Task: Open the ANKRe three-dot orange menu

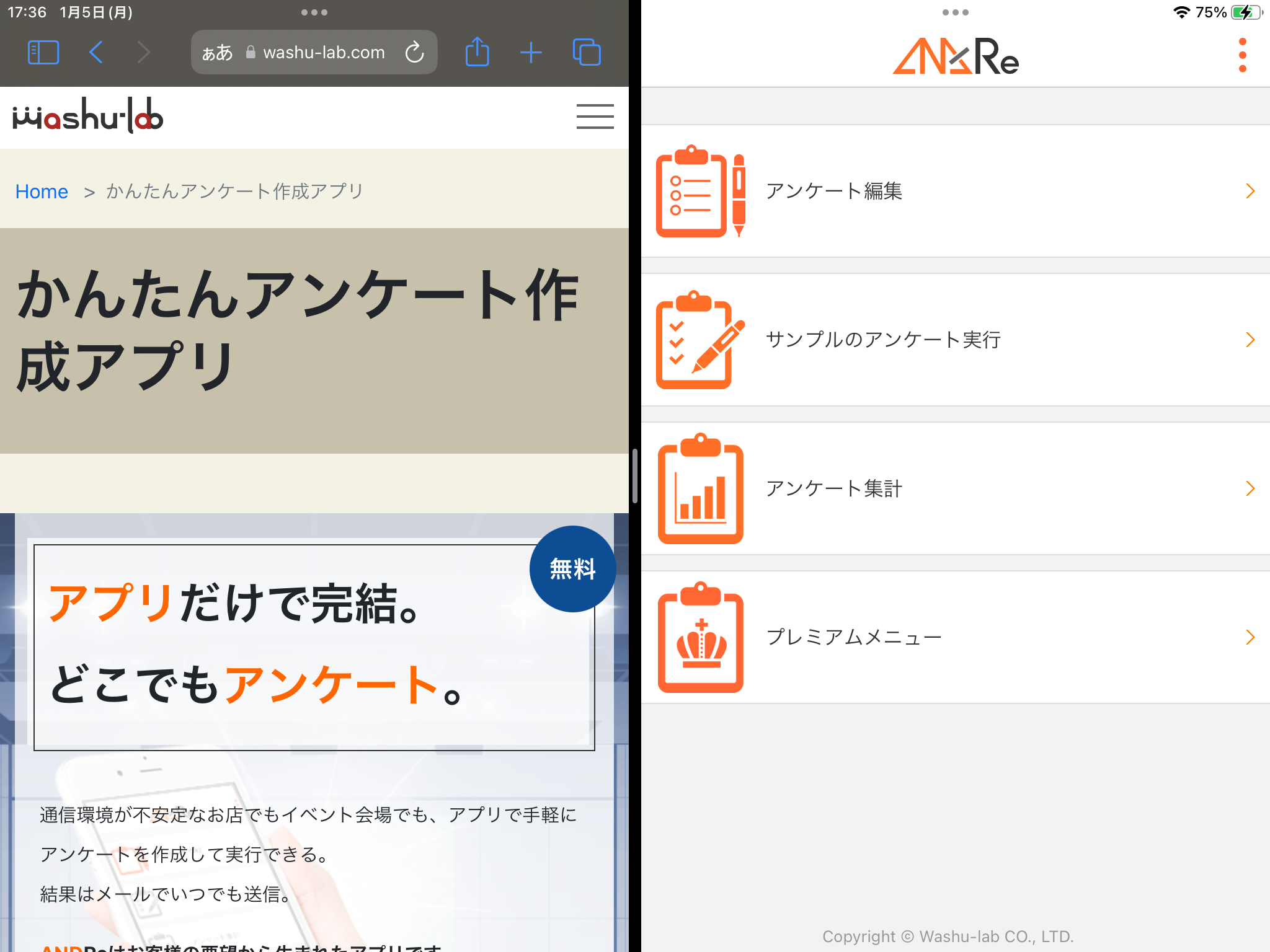Action: point(1242,55)
